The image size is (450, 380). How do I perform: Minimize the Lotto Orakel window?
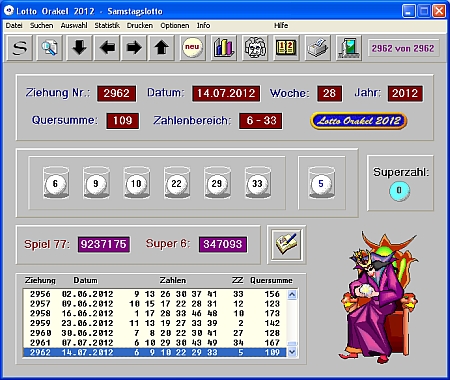[409, 11]
